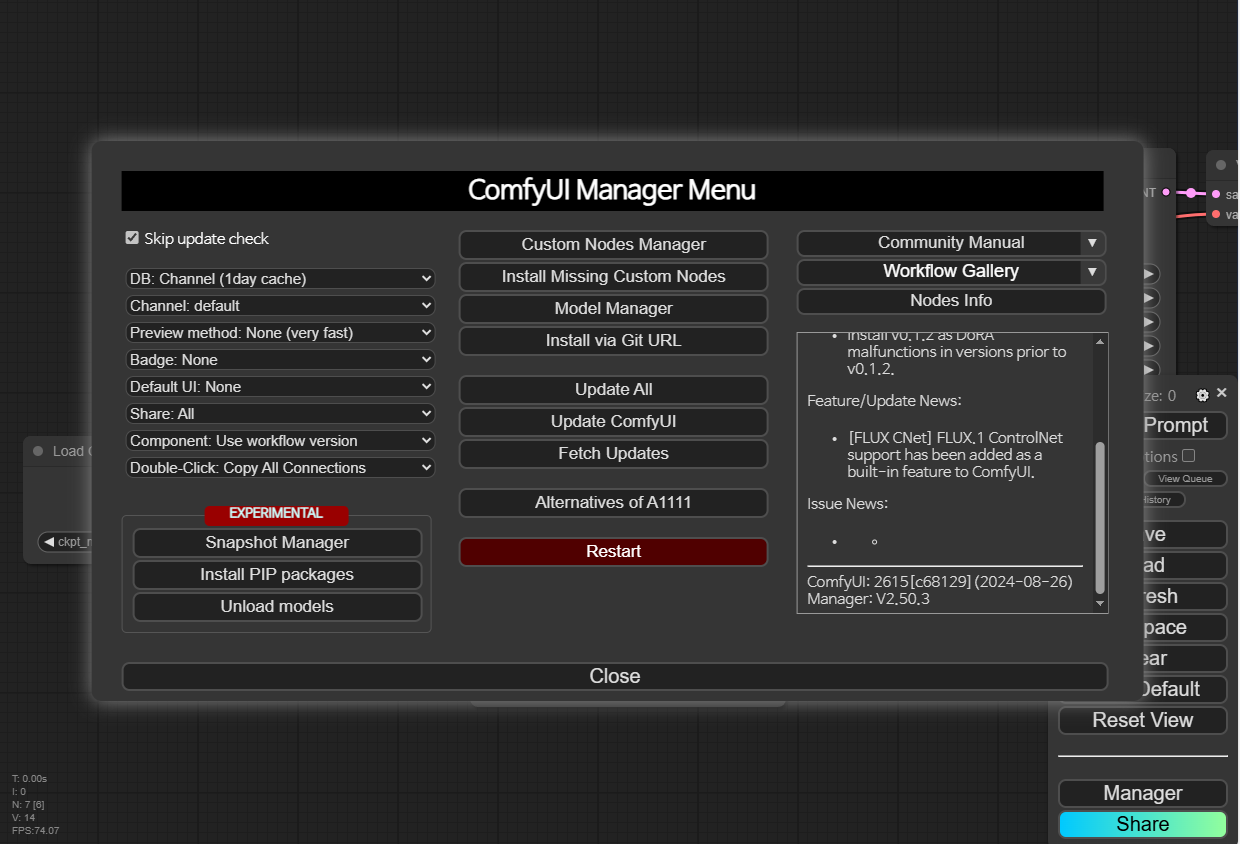Open the Double-Click: Copy All Connections dropdown
Viewport: 1240px width, 844px height.
(280, 468)
